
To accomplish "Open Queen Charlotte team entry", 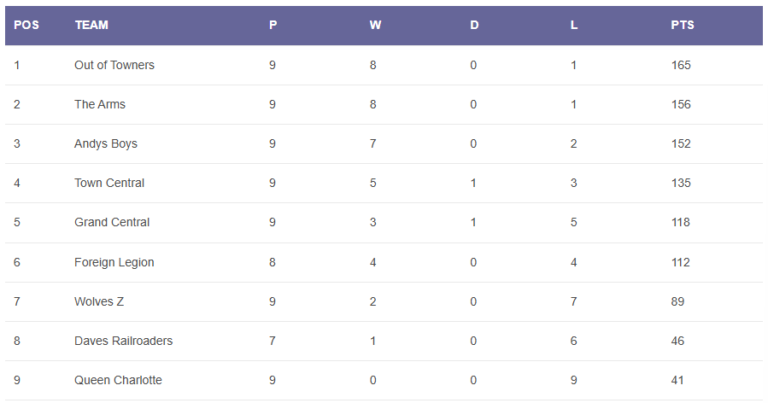I will [118, 380].
